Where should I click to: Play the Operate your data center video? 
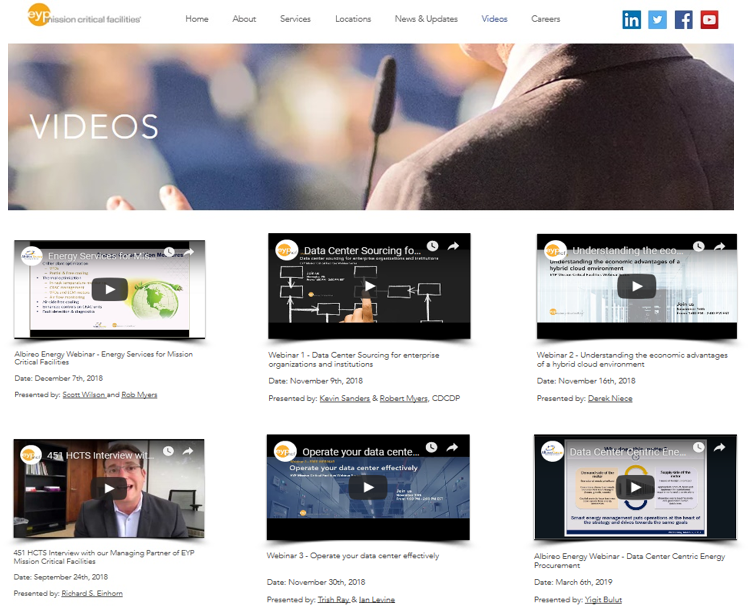pos(368,487)
